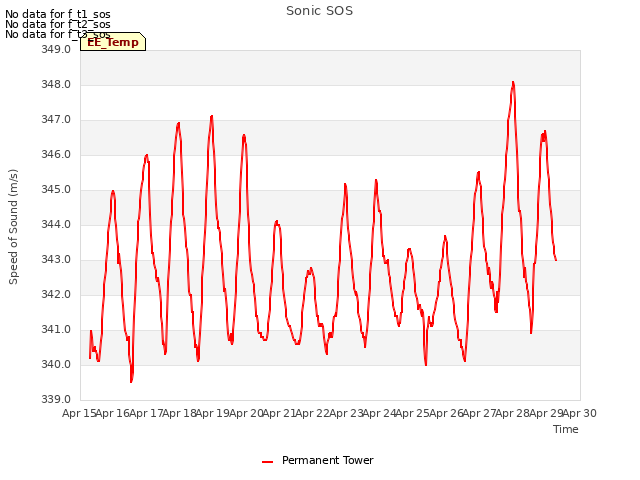Click the 342.0 y-axis tick label

tap(56, 294)
